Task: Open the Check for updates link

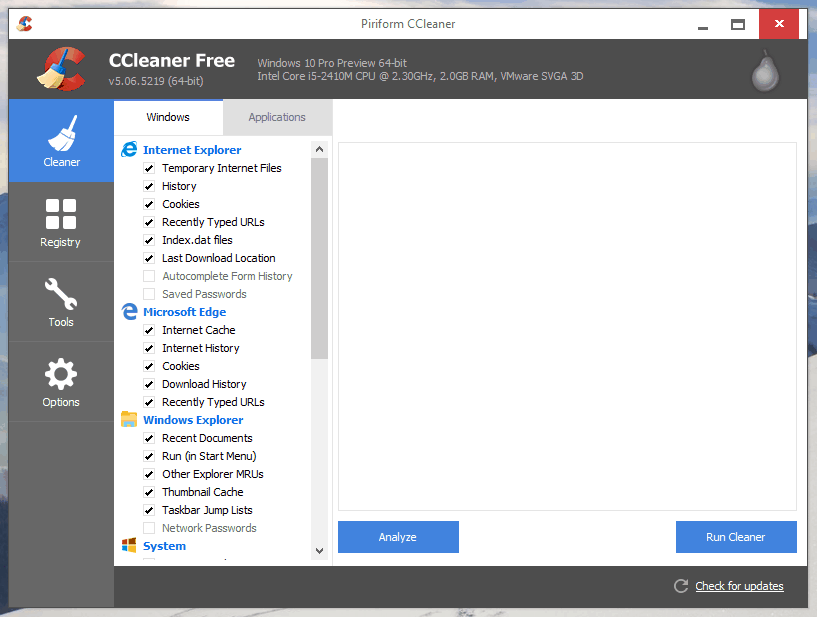Action: tap(739, 586)
